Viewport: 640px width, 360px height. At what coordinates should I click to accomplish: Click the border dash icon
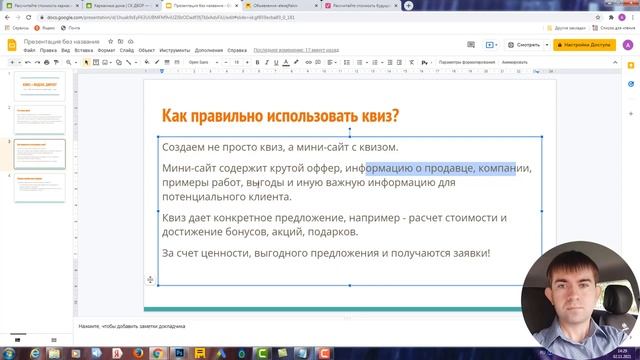177,62
